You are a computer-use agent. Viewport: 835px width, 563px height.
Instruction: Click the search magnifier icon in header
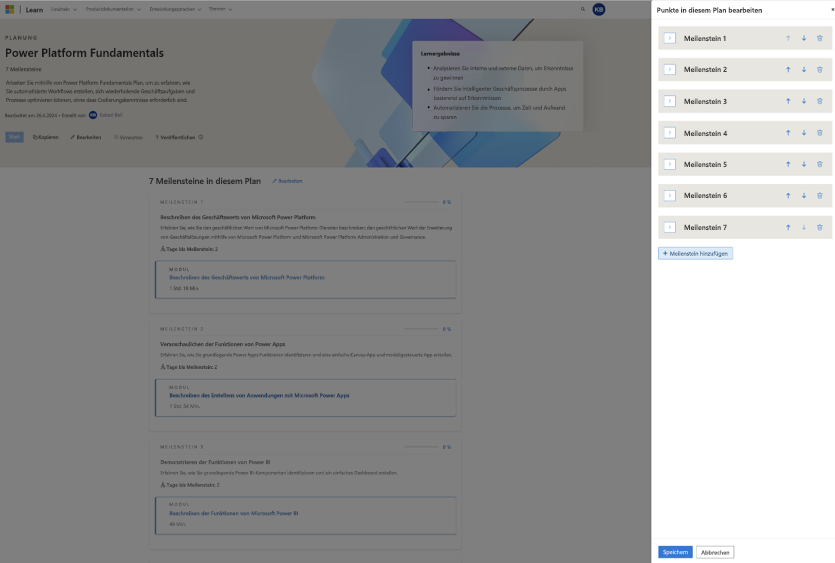tap(583, 9)
